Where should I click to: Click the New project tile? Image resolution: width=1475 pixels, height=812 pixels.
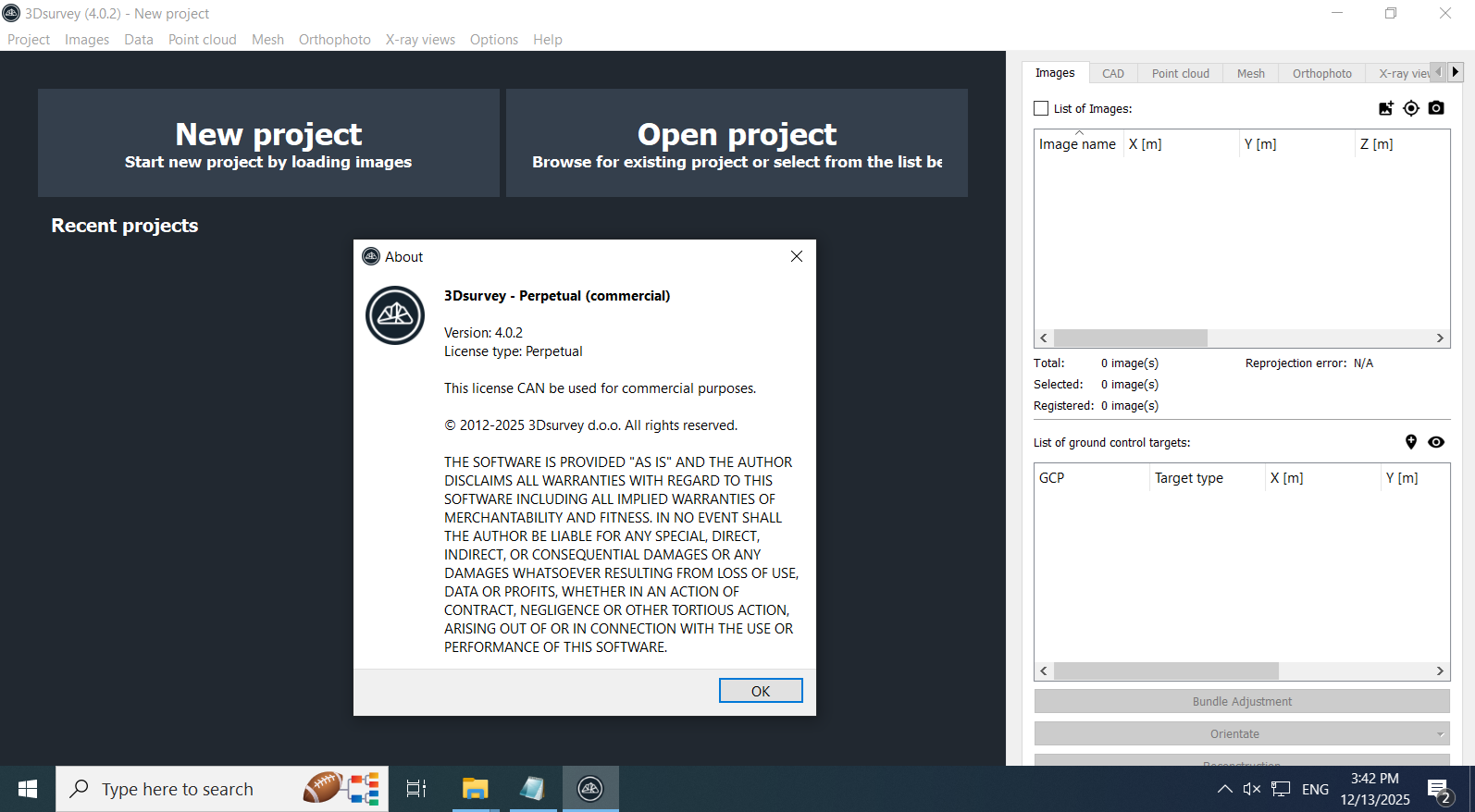(268, 142)
